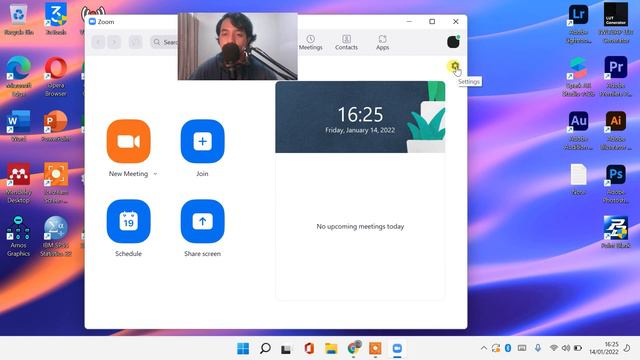This screenshot has height=360, width=640.
Task: Open Chrome from the taskbar
Action: [353, 348]
